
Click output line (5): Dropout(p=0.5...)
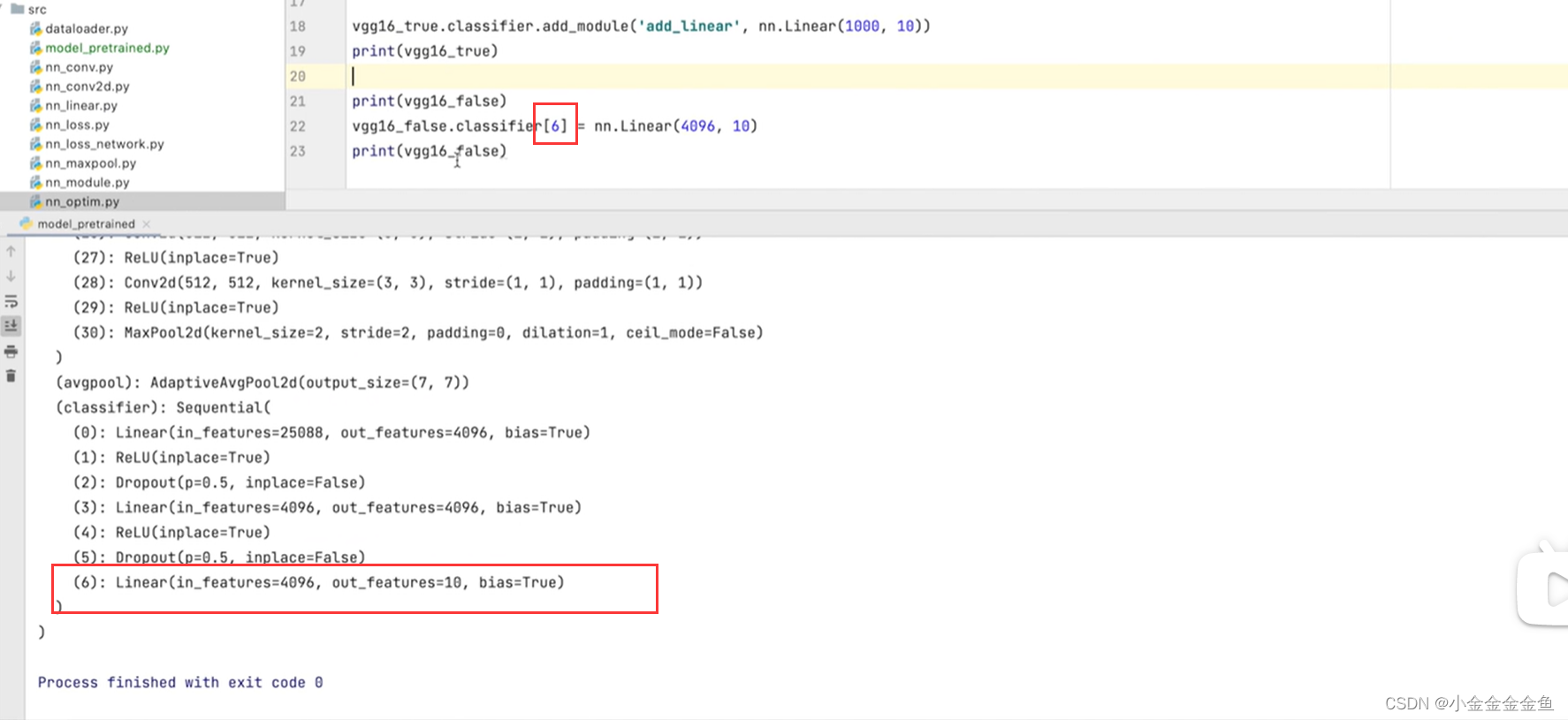coord(219,557)
